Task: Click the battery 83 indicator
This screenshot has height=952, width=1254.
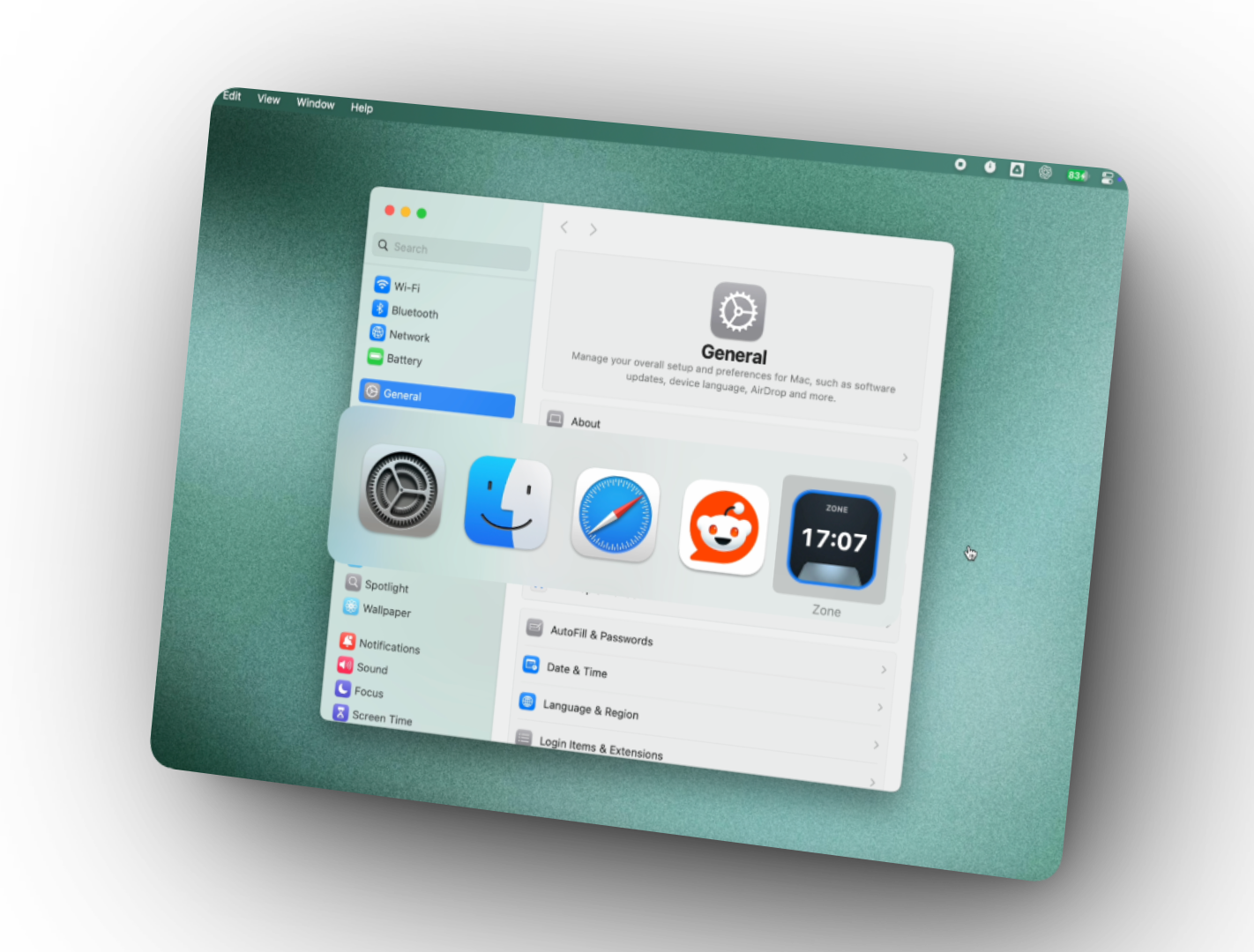Action: [1078, 175]
